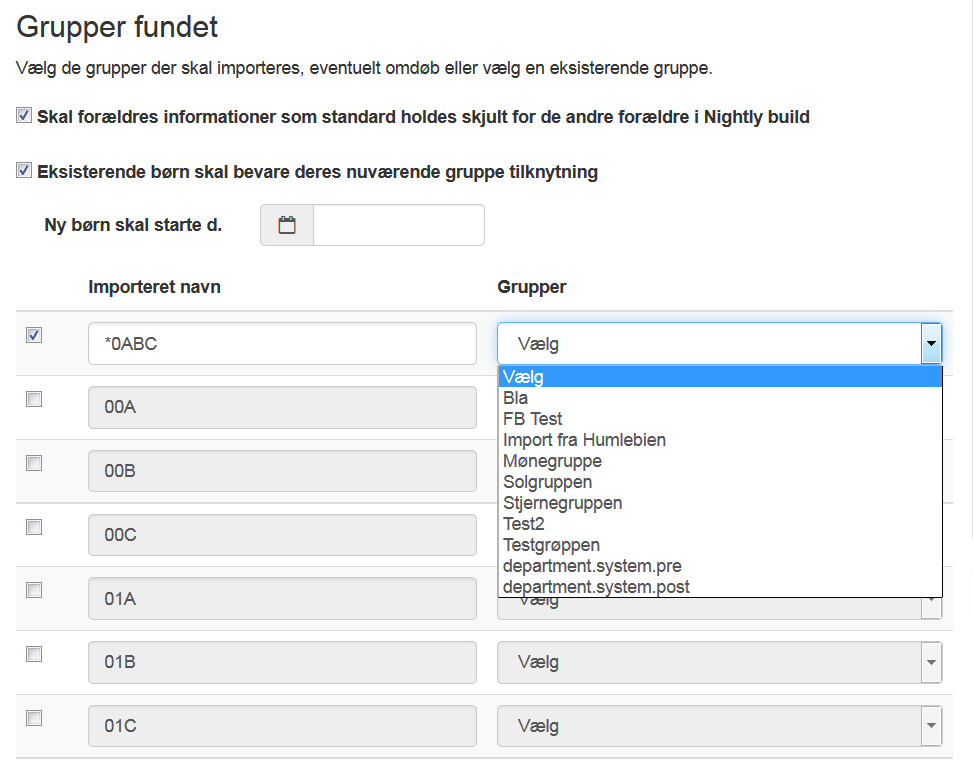The width and height of the screenshot is (973, 769).
Task: Choose 'Vælg' option in dropdown list
Action: pyautogui.click(x=720, y=377)
